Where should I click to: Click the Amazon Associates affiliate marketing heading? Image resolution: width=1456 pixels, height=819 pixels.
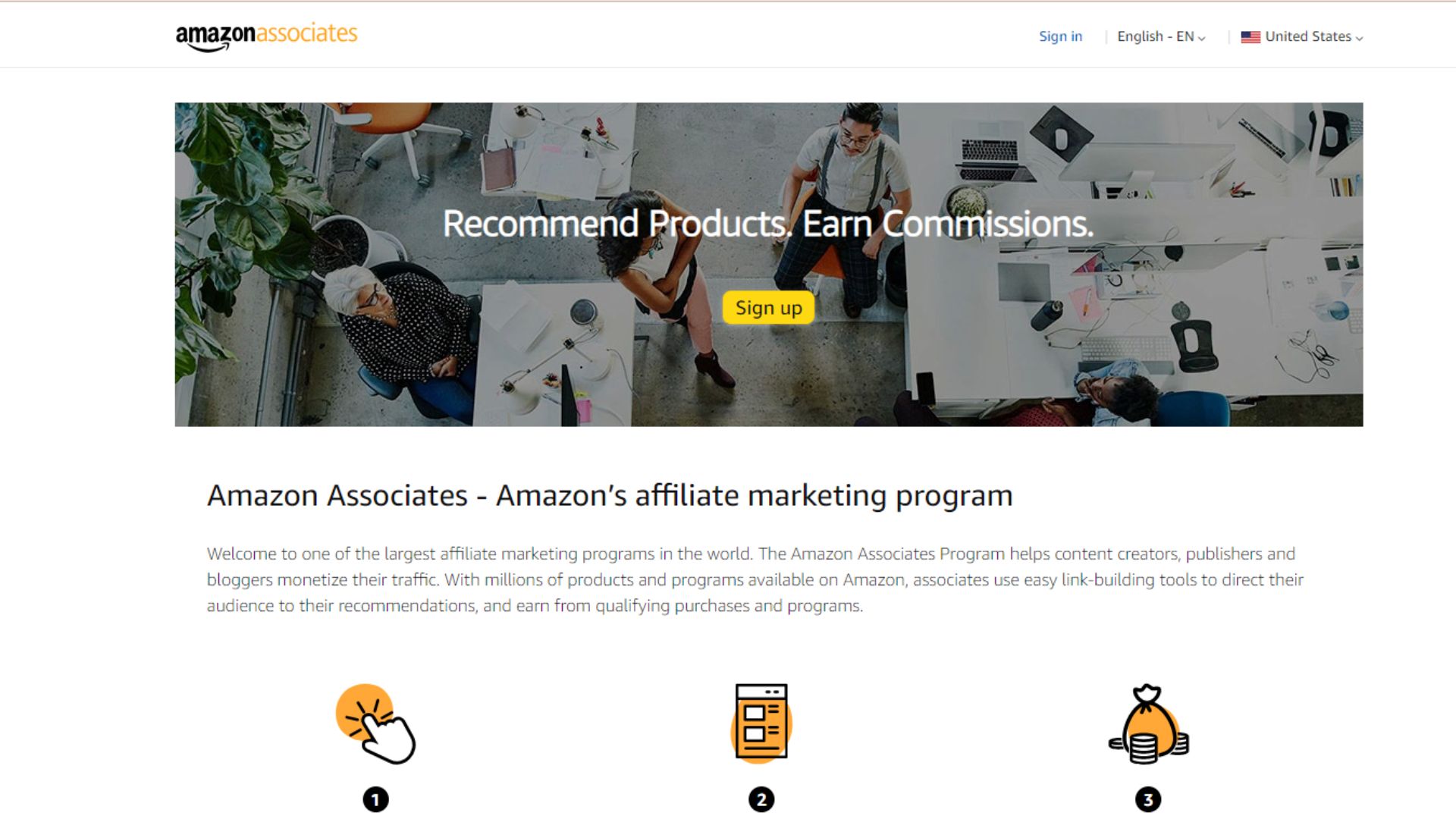pos(610,495)
